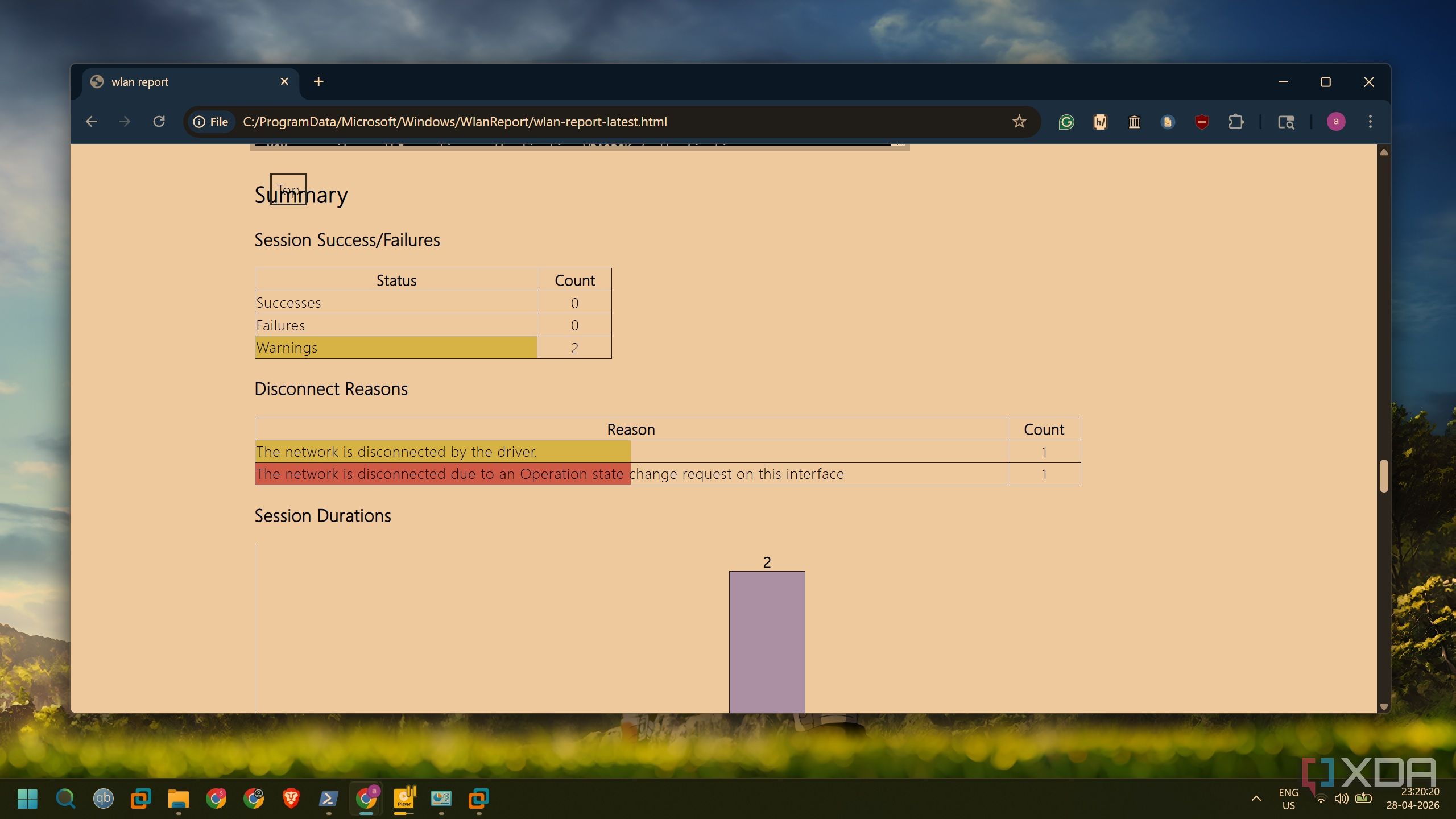Click 'The network is disconnected by the driver.'
Image resolution: width=1456 pixels, height=819 pixels.
[x=396, y=452]
